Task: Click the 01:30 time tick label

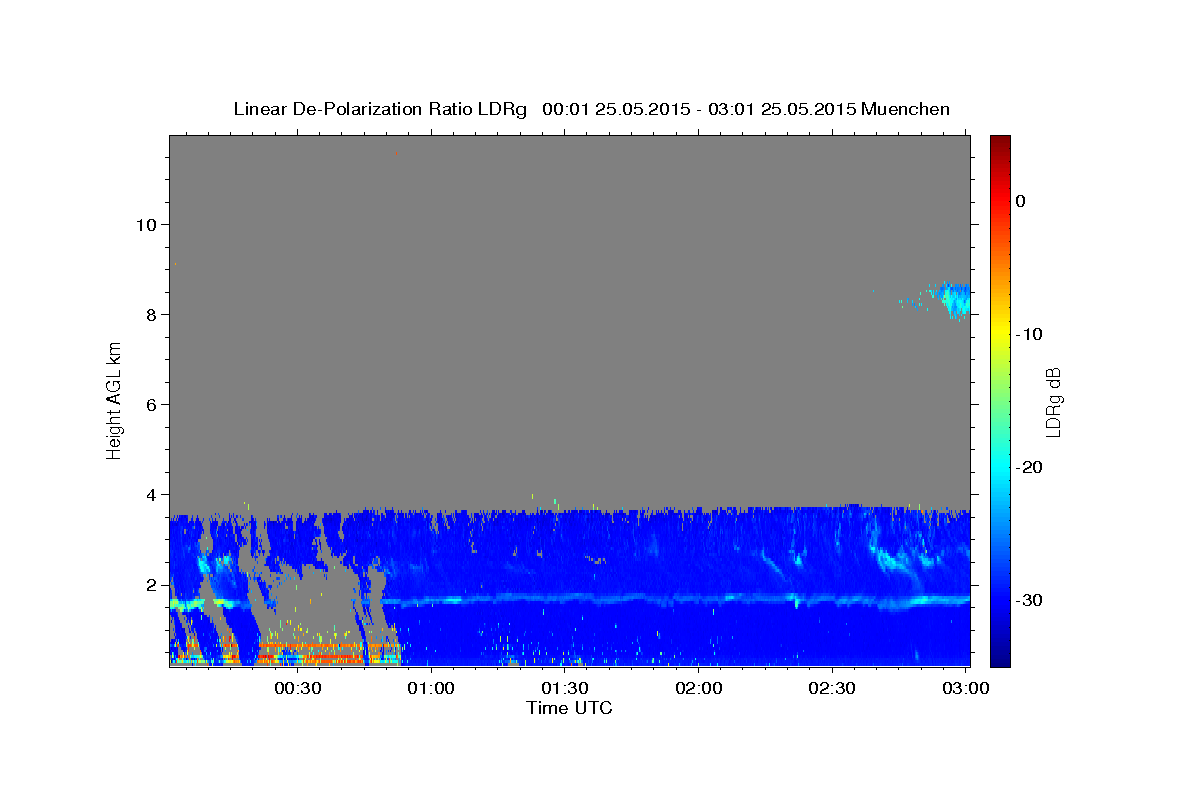Action: 564,688
